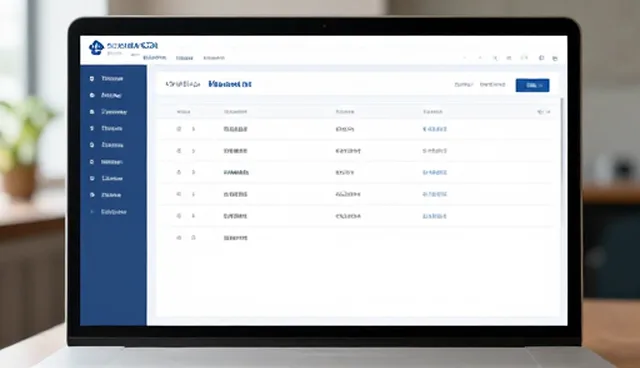This screenshot has width=640, height=368.
Task: Sort by the second column header of the table
Action: pos(236,111)
